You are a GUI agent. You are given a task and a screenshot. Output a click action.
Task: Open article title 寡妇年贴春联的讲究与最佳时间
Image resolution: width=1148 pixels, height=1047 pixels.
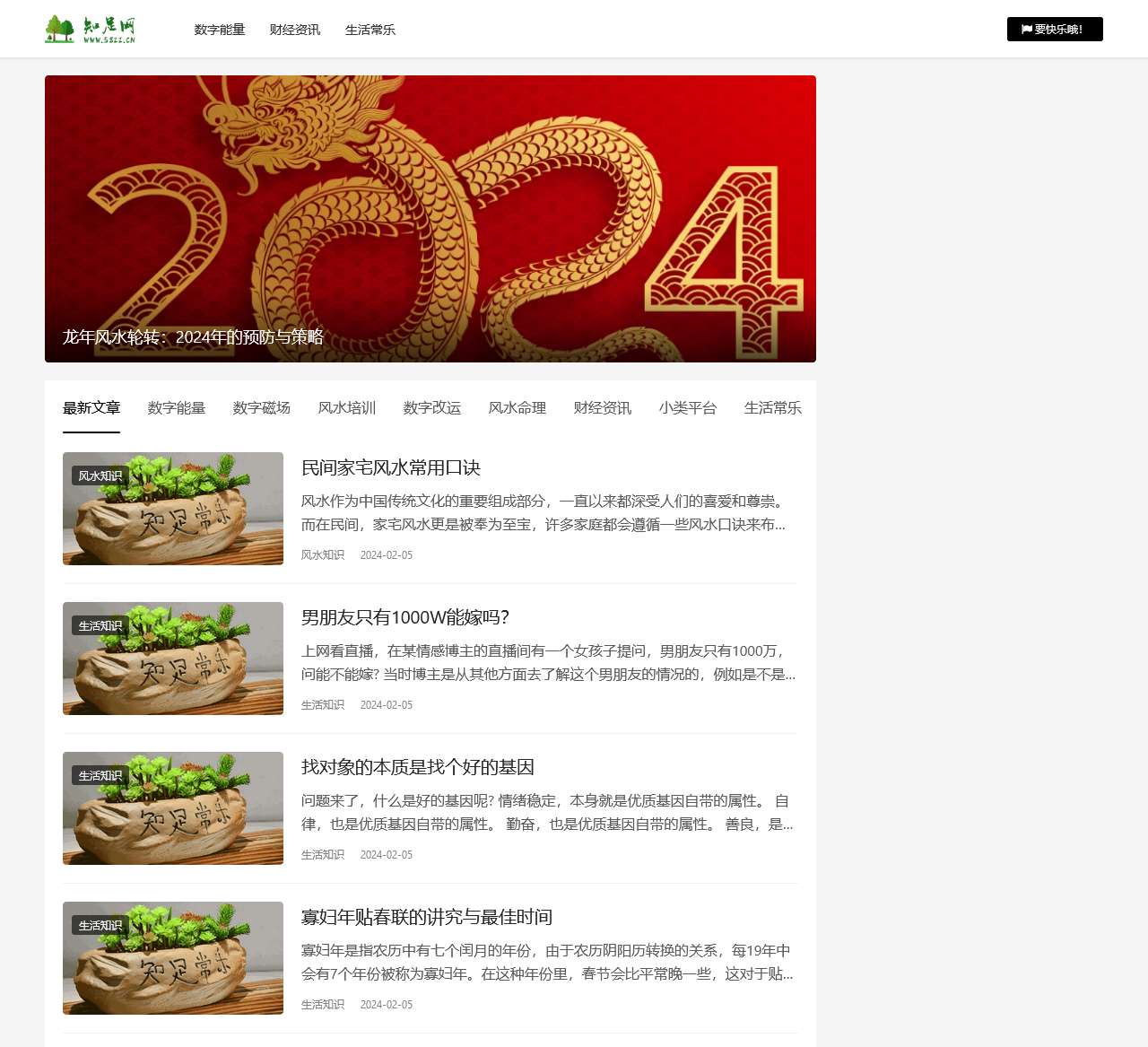coord(427,917)
